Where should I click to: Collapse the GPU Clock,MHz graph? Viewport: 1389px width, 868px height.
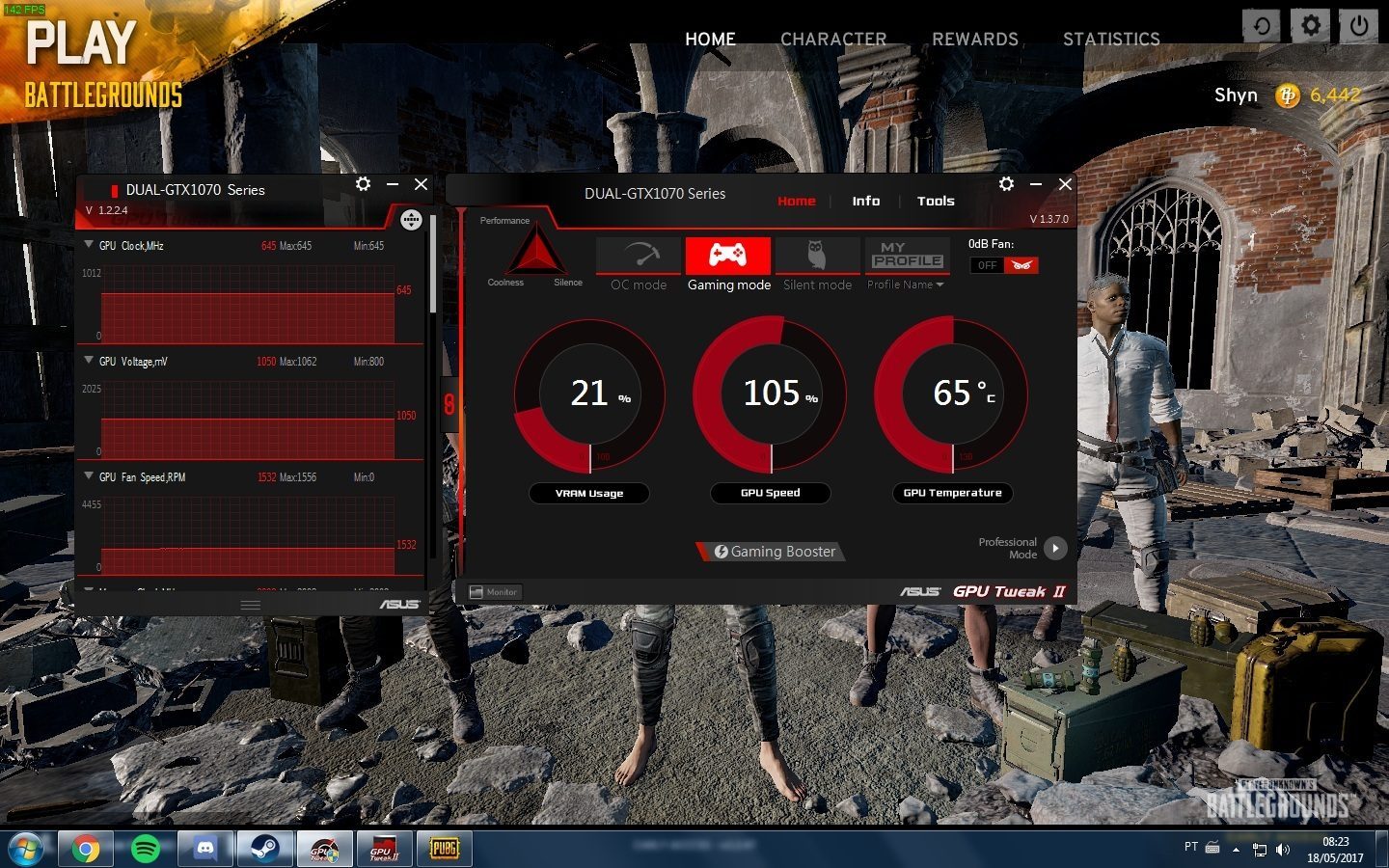pos(89,245)
